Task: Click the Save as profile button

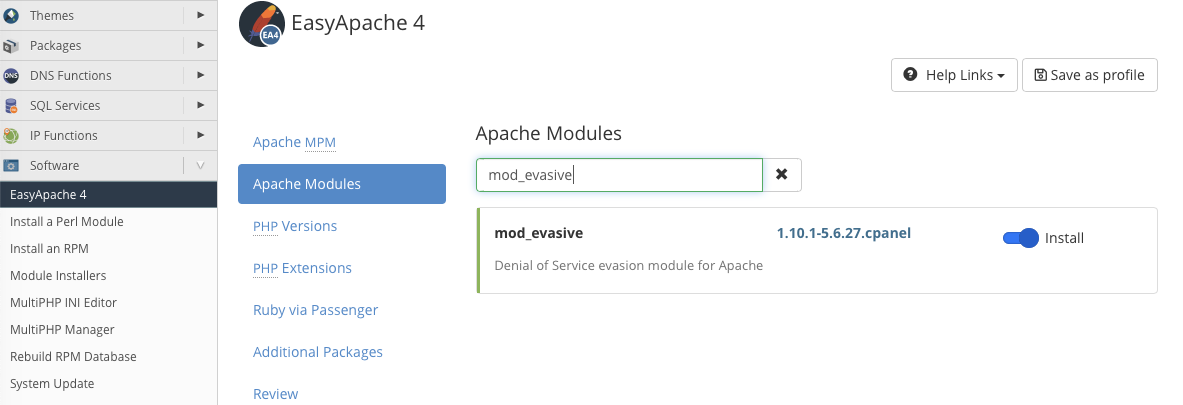Action: [x=1089, y=75]
